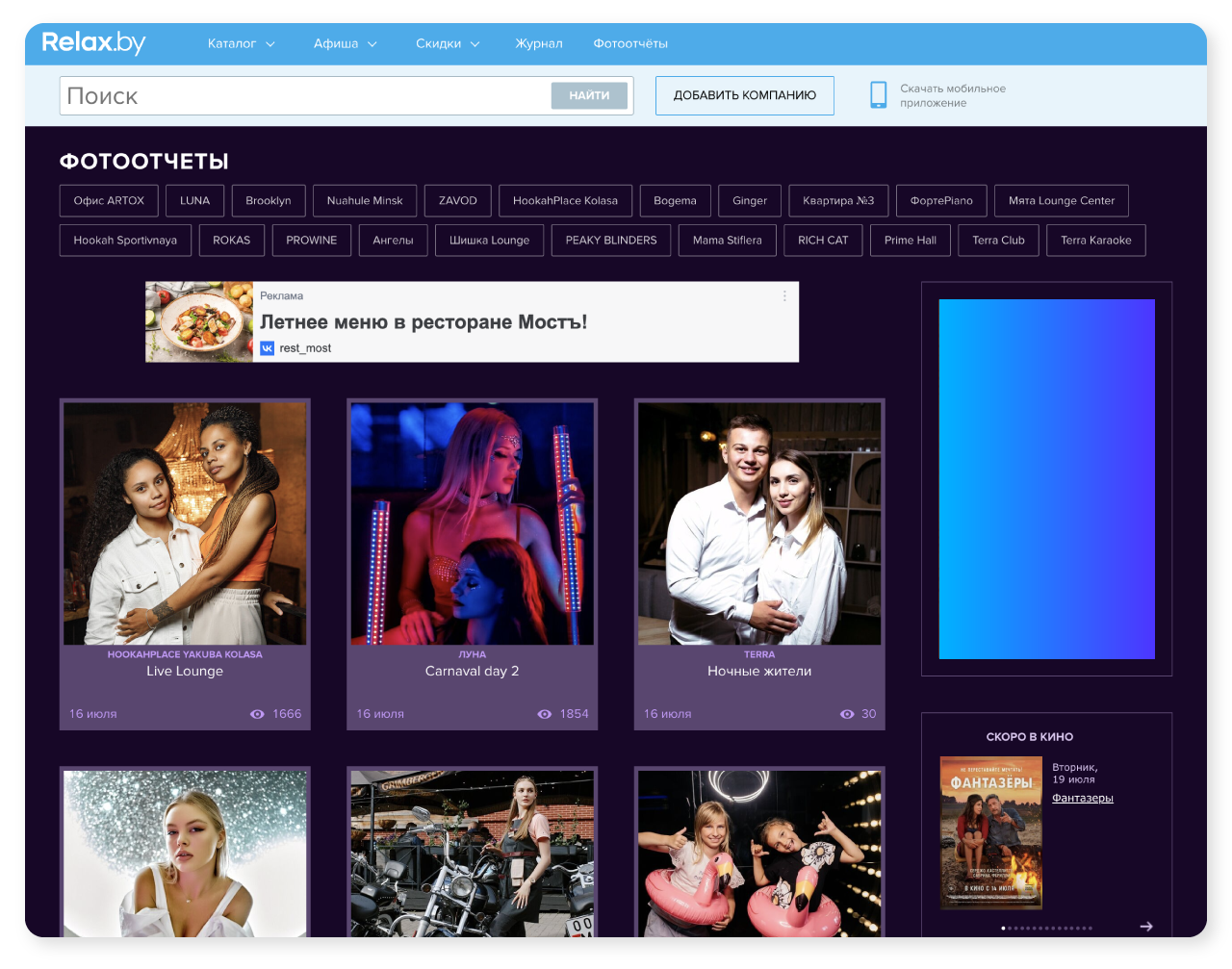Open the Фотоотчёты menu item
Image resolution: width=1232 pixels, height=969 pixels.
(630, 43)
